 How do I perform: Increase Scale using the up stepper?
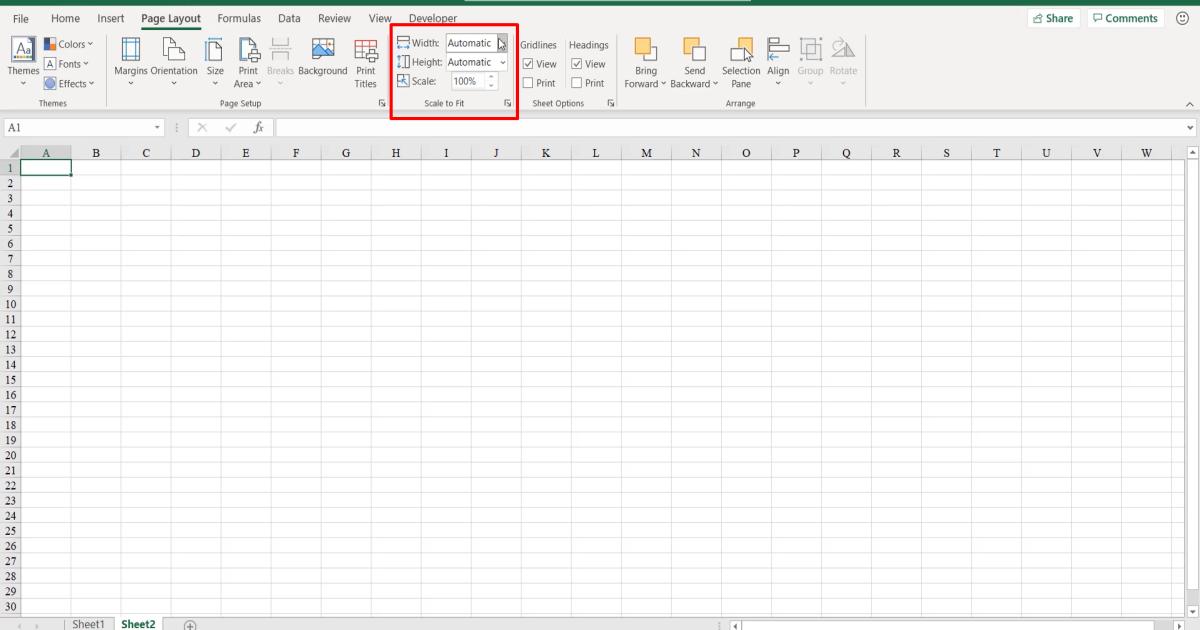click(x=489, y=77)
